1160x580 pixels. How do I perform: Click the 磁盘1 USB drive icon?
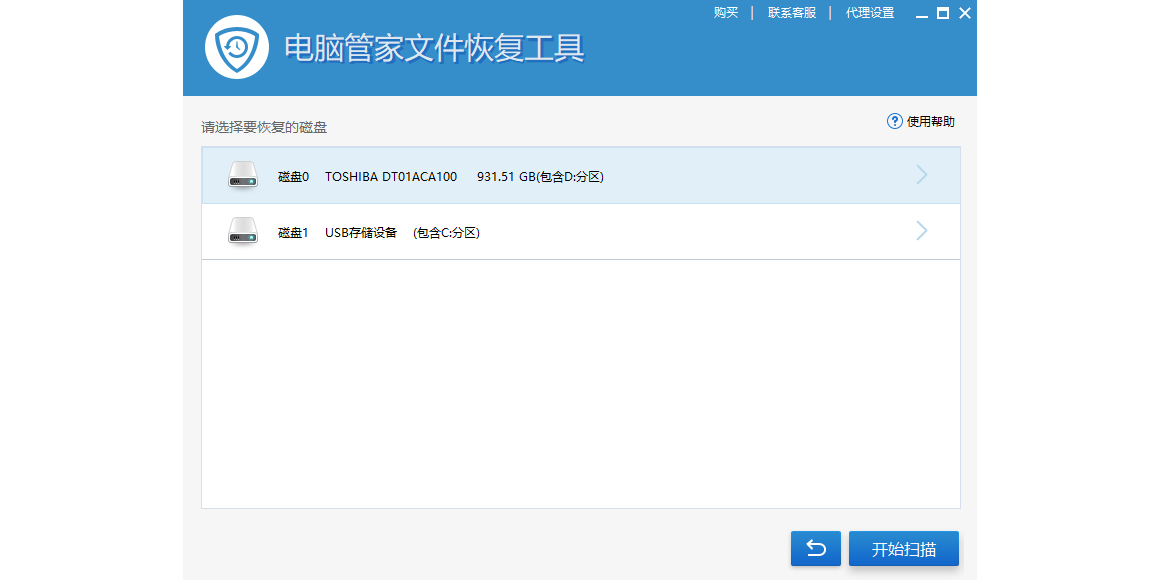click(243, 232)
